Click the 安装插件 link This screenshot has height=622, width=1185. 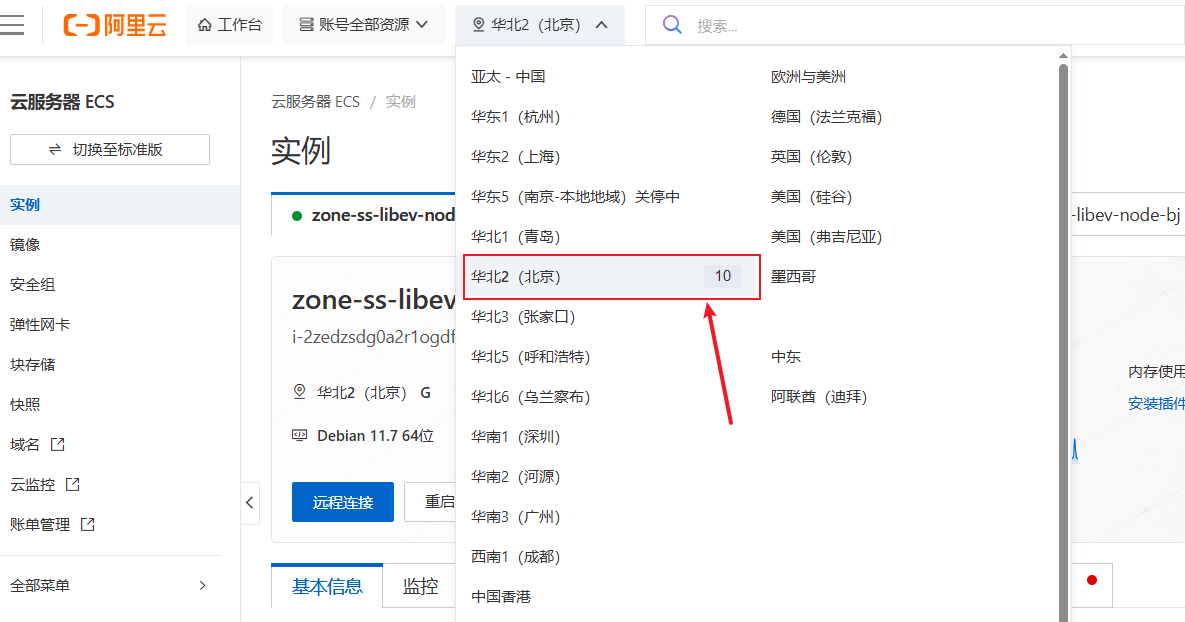(1156, 404)
